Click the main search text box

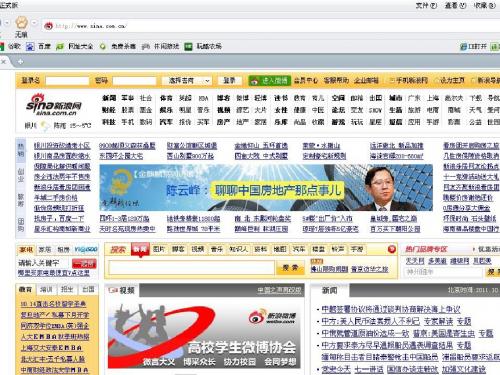[x=191, y=268]
